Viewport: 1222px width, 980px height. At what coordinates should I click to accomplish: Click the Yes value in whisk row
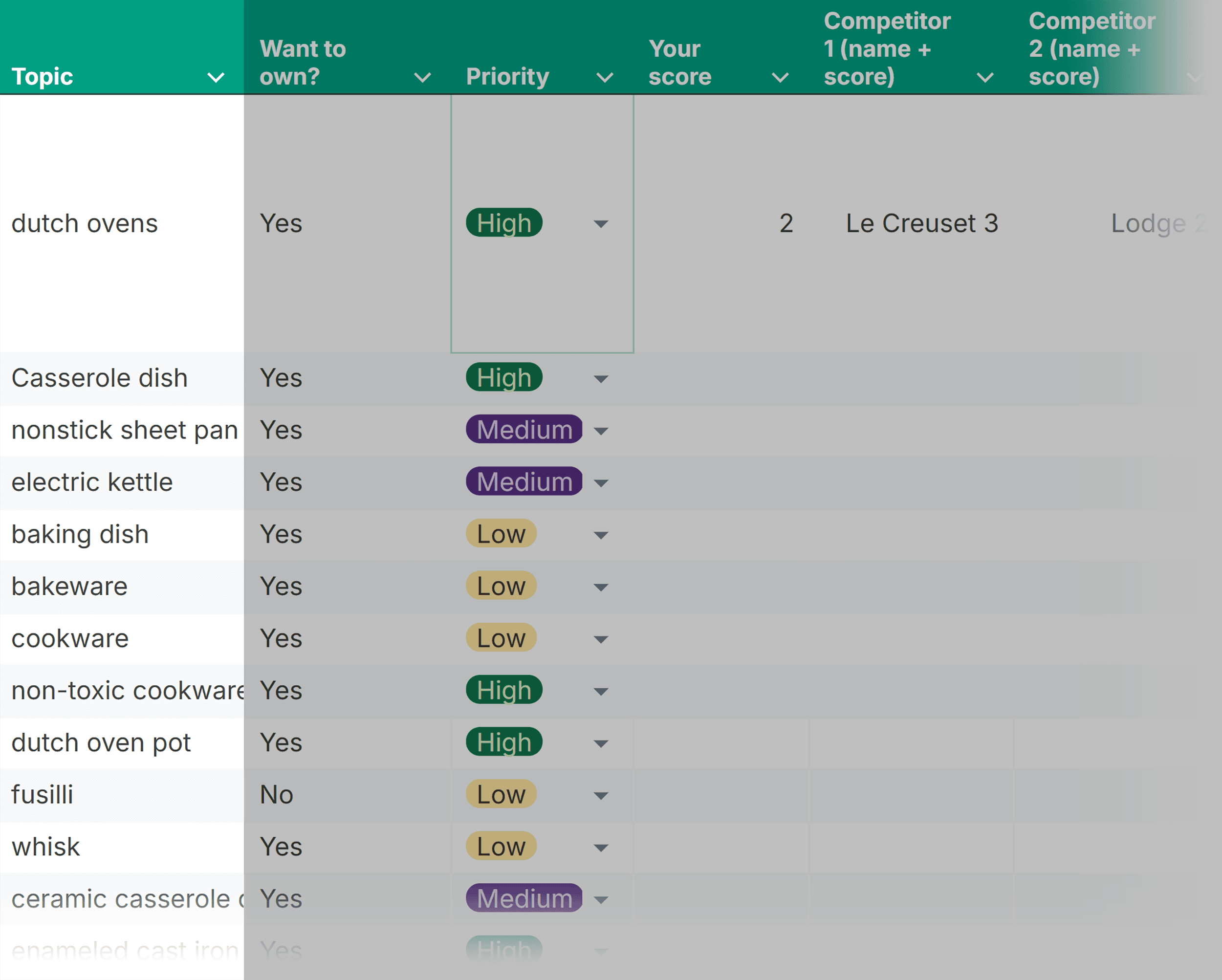pyautogui.click(x=281, y=847)
